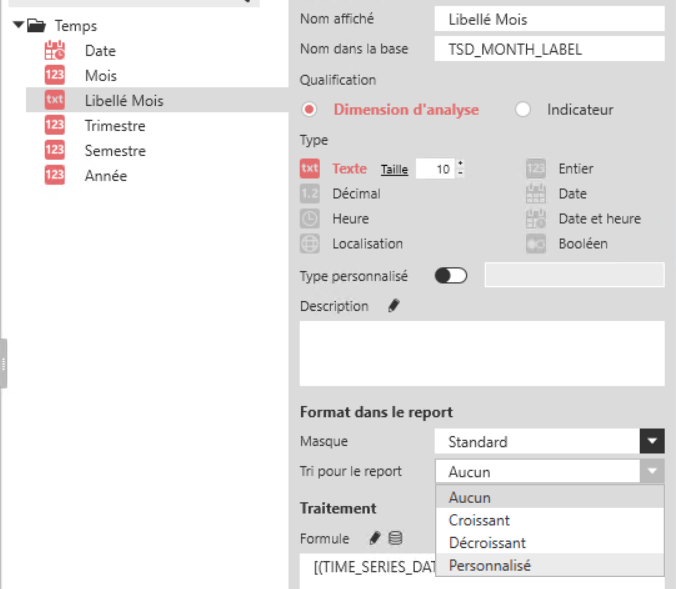Edit description using pencil icon
The height and width of the screenshot is (589, 676).
point(393,306)
